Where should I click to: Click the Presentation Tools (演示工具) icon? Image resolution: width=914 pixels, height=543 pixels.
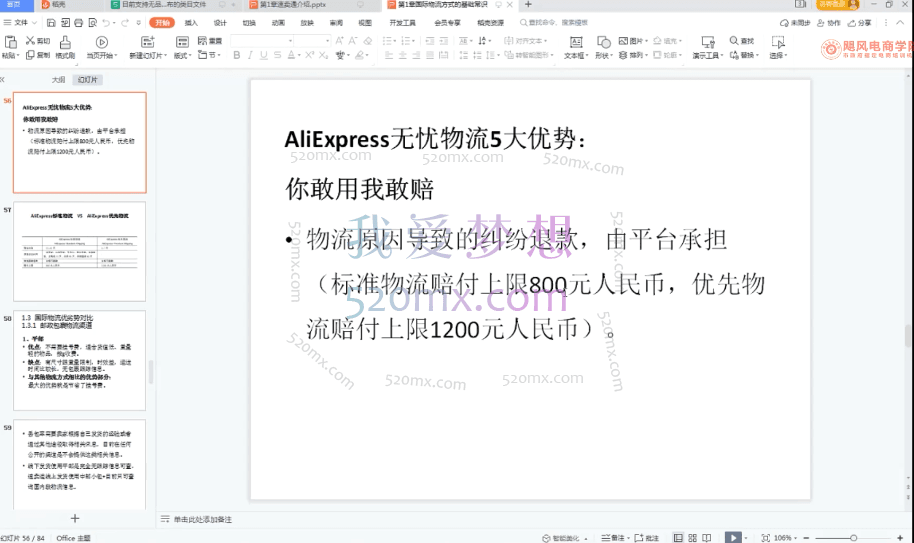pyautogui.click(x=708, y=42)
